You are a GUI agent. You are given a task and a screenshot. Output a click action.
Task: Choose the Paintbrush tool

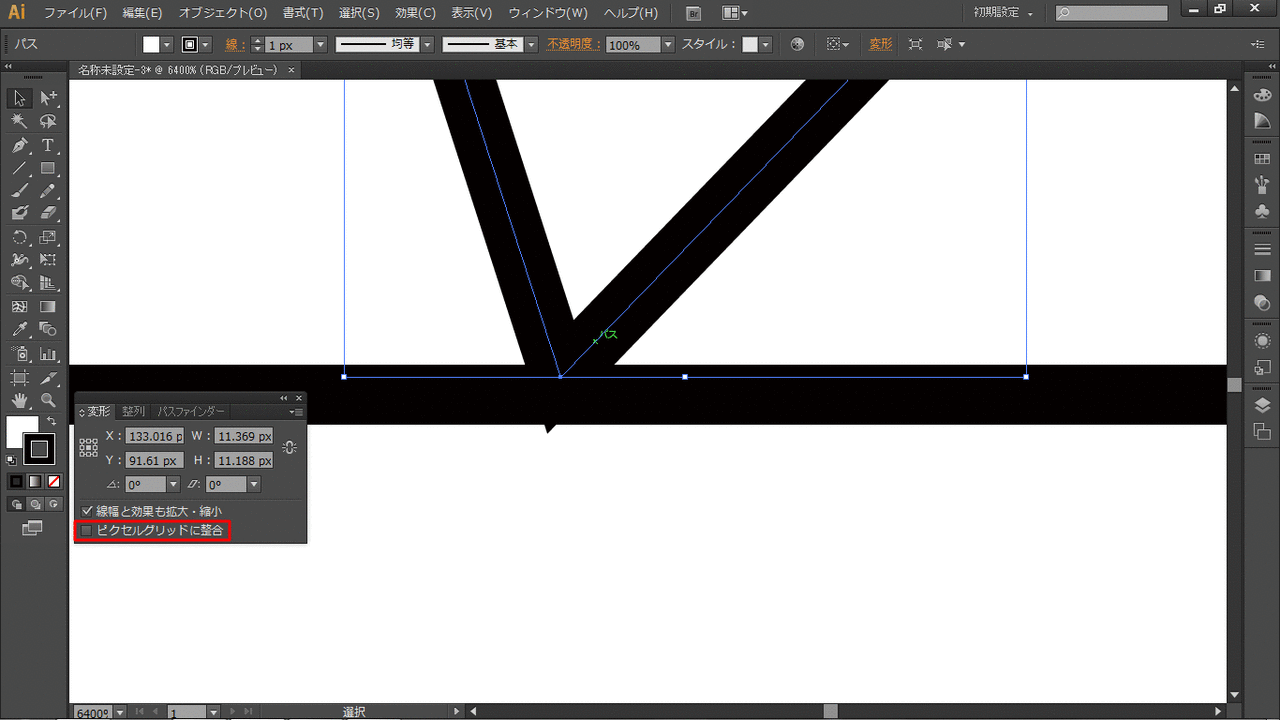tap(19, 191)
